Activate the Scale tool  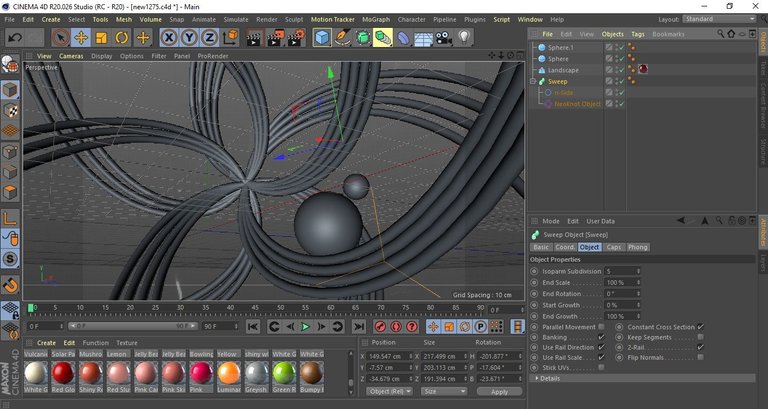tap(101, 38)
